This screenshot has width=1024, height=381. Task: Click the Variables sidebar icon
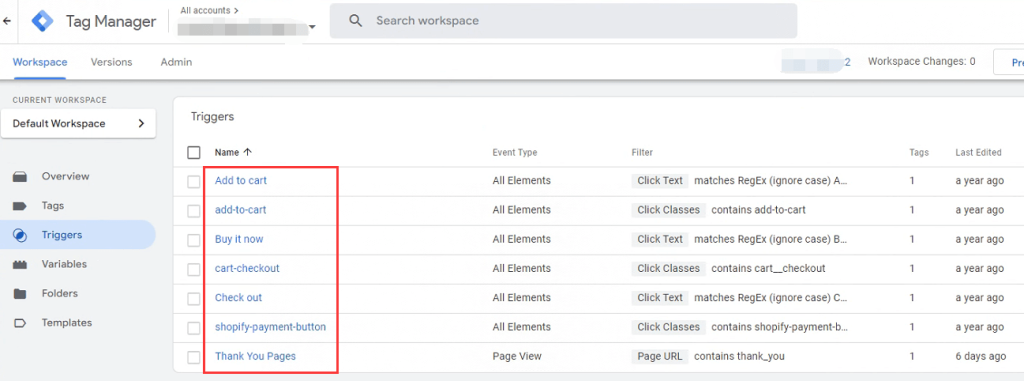20,265
